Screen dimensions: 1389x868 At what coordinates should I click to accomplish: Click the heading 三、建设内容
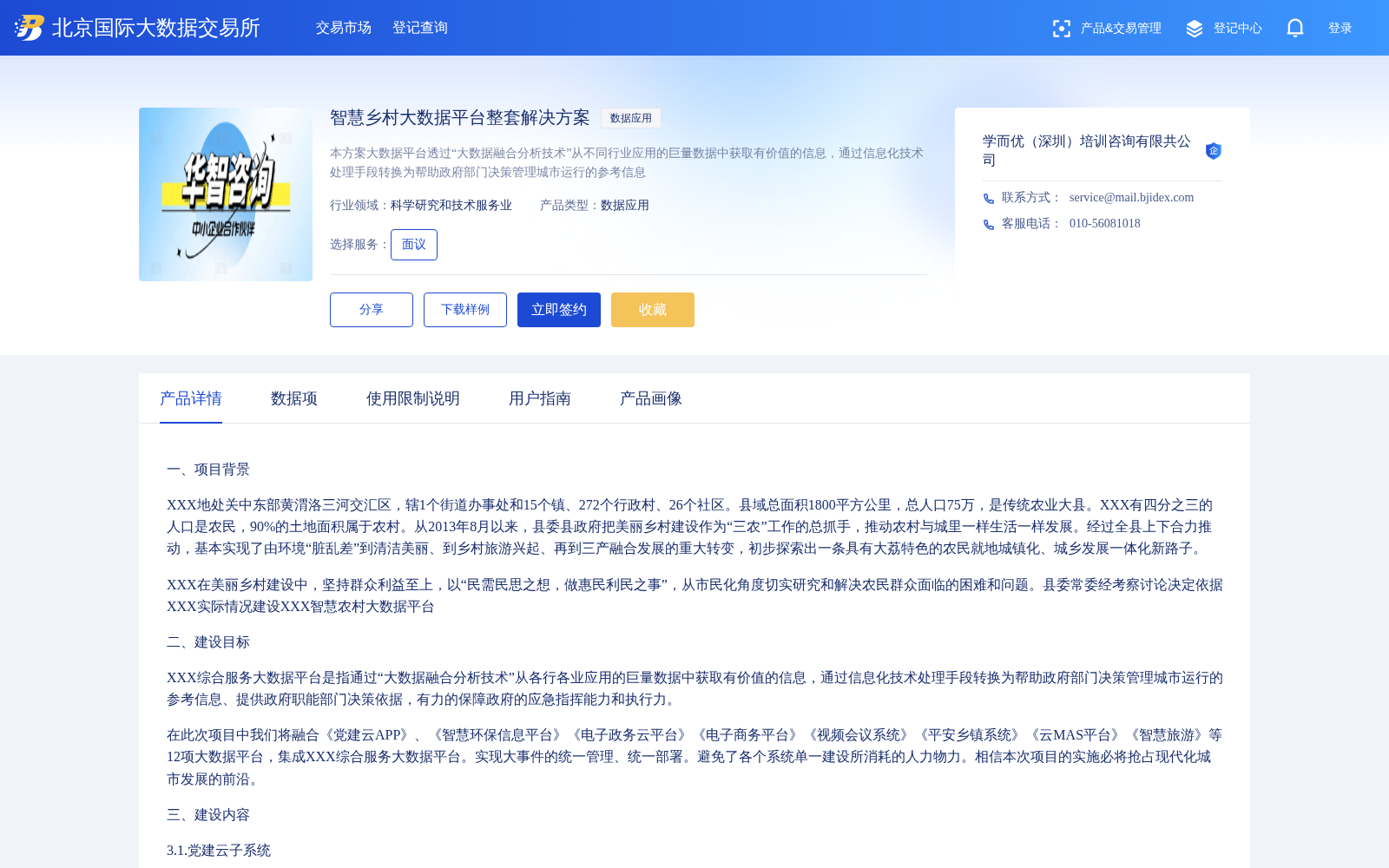pyautogui.click(x=208, y=815)
